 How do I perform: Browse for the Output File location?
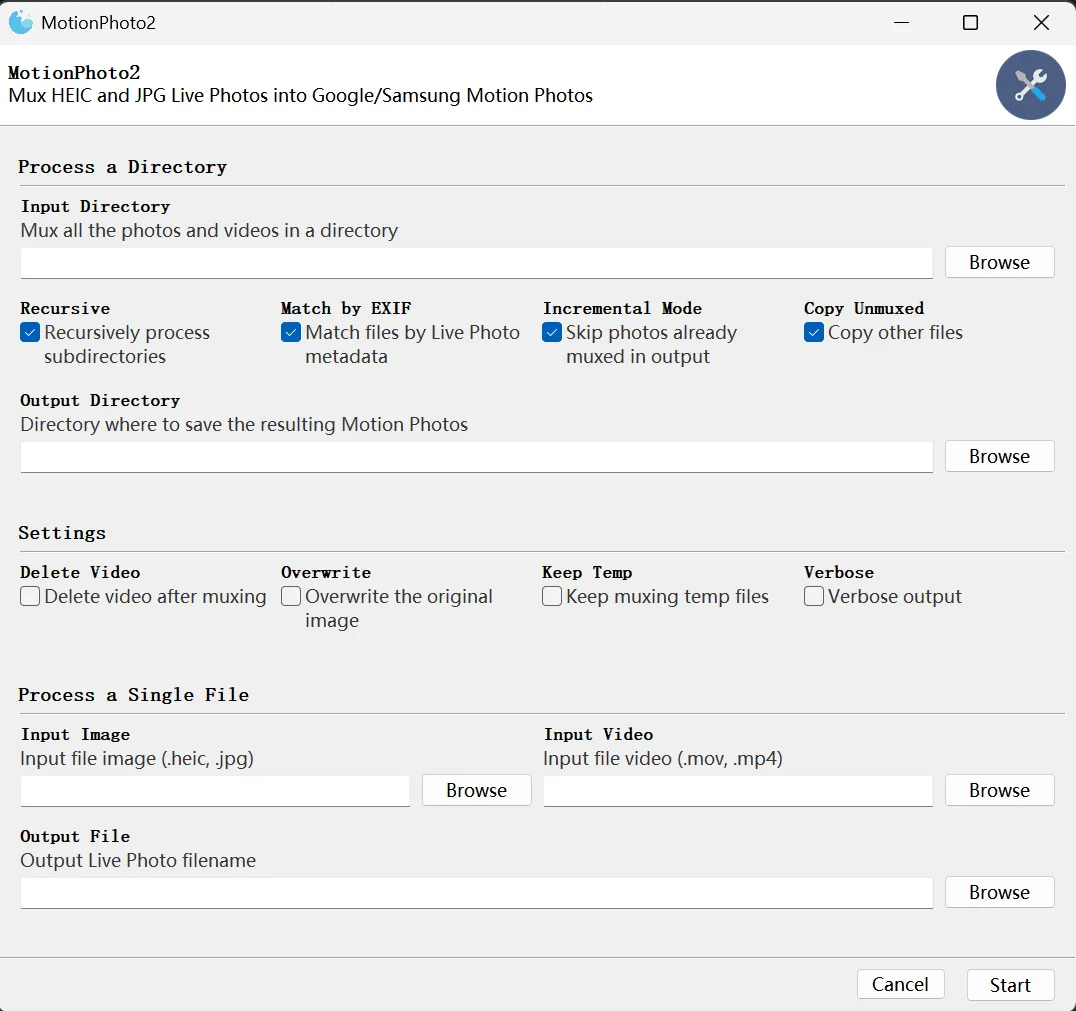click(999, 892)
